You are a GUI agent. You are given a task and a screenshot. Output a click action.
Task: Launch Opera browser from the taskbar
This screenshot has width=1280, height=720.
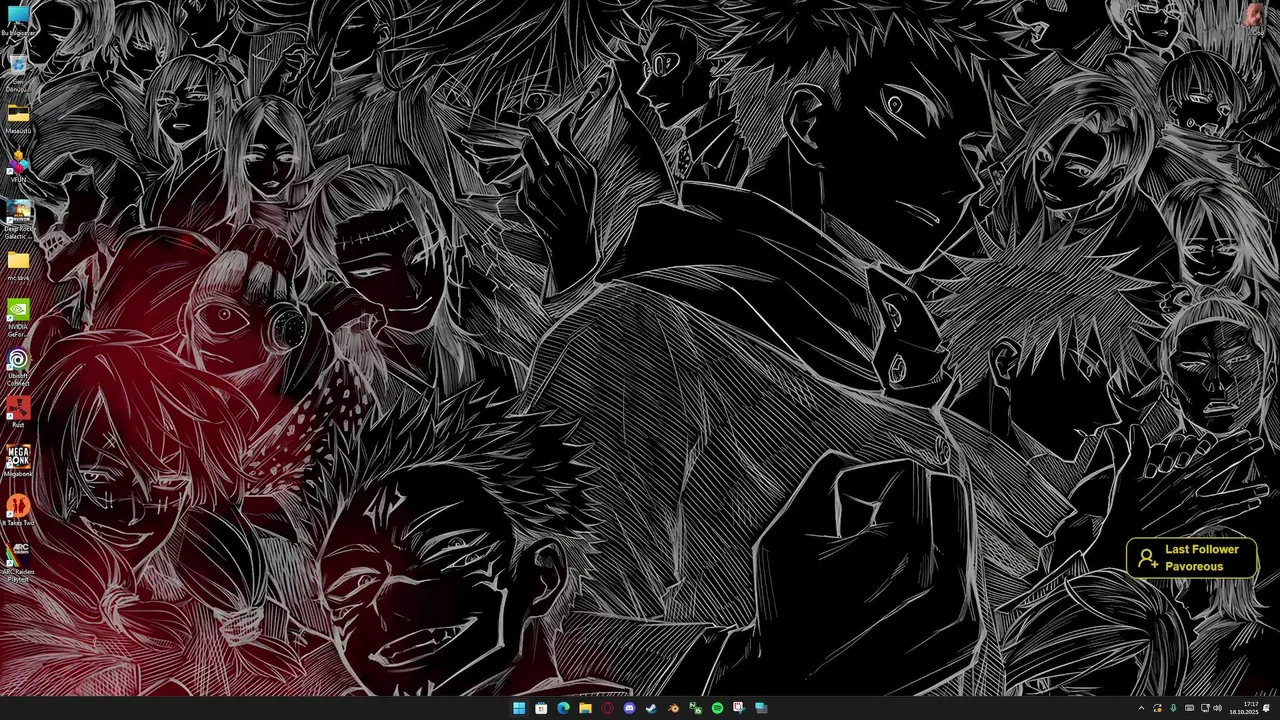(607, 708)
